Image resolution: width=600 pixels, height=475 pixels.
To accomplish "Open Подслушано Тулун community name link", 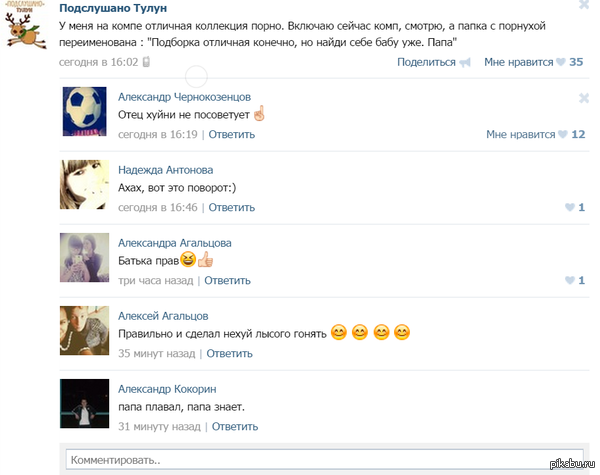I will click(113, 8).
